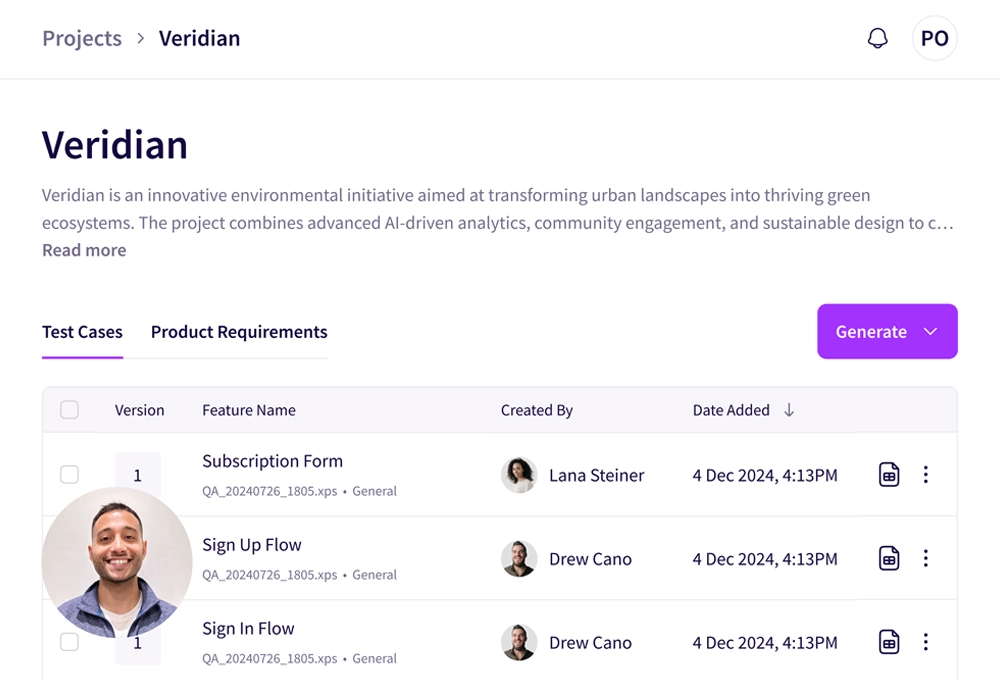Open the Sign Up Flow test case
1000x681 pixels.
(252, 545)
